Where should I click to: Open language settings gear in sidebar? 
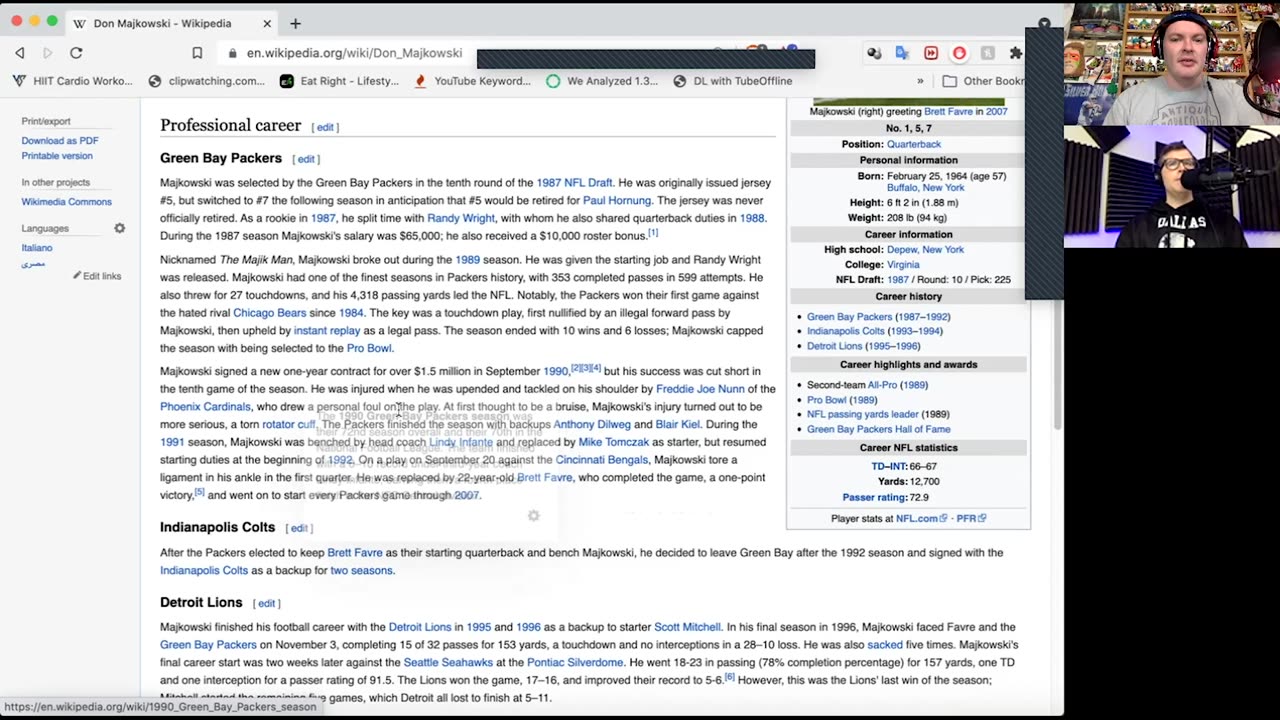click(x=119, y=228)
